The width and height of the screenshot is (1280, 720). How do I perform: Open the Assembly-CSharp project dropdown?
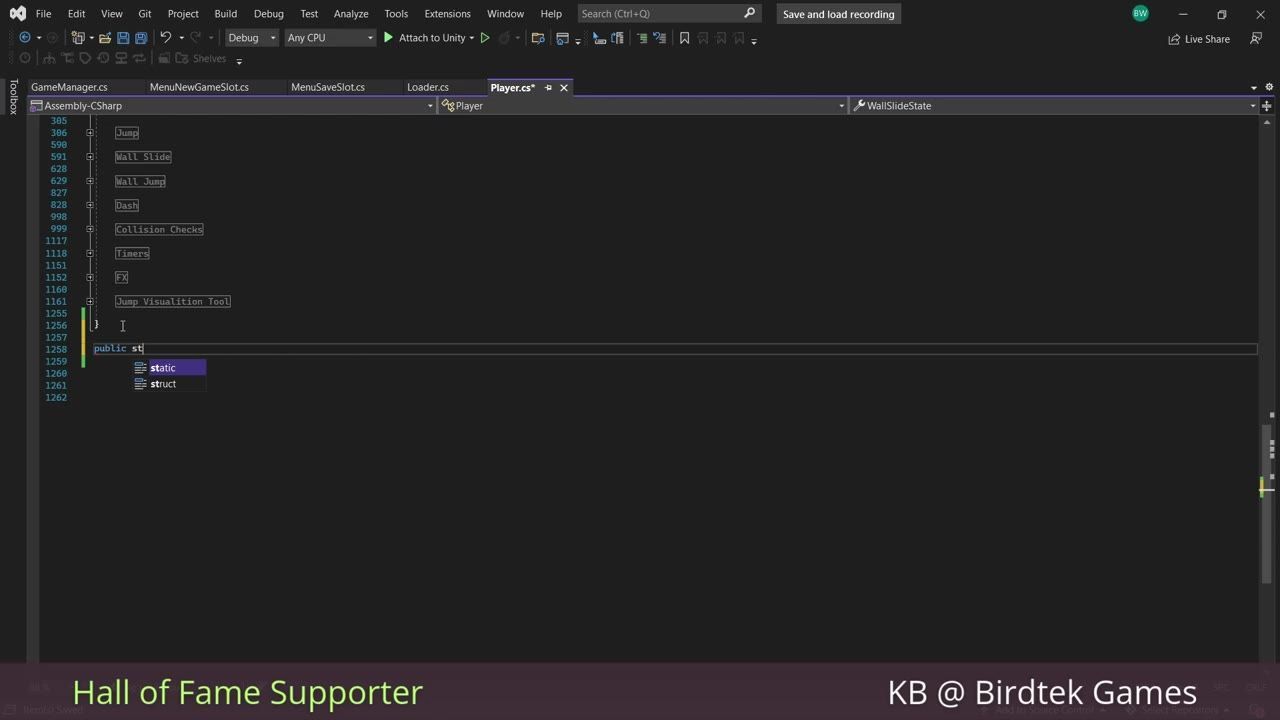click(x=232, y=105)
